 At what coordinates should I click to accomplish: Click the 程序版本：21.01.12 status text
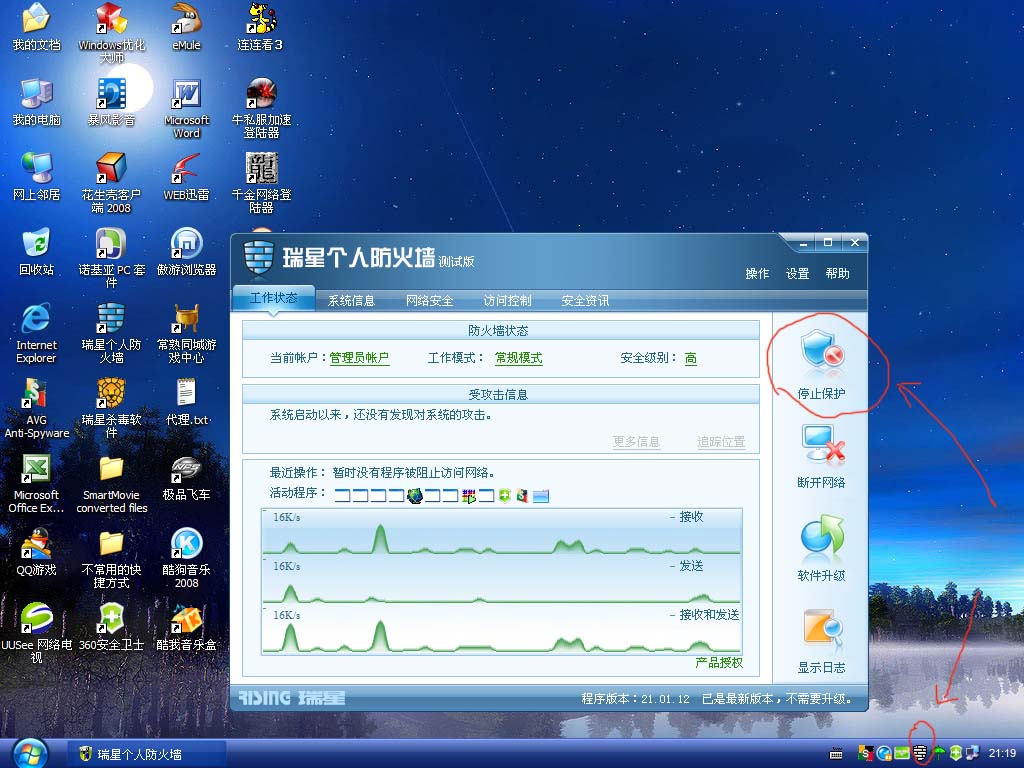(635, 699)
